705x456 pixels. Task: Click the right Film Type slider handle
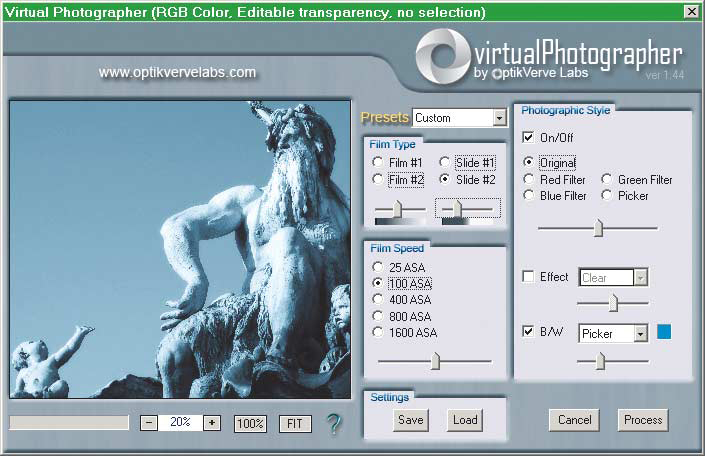pos(457,209)
